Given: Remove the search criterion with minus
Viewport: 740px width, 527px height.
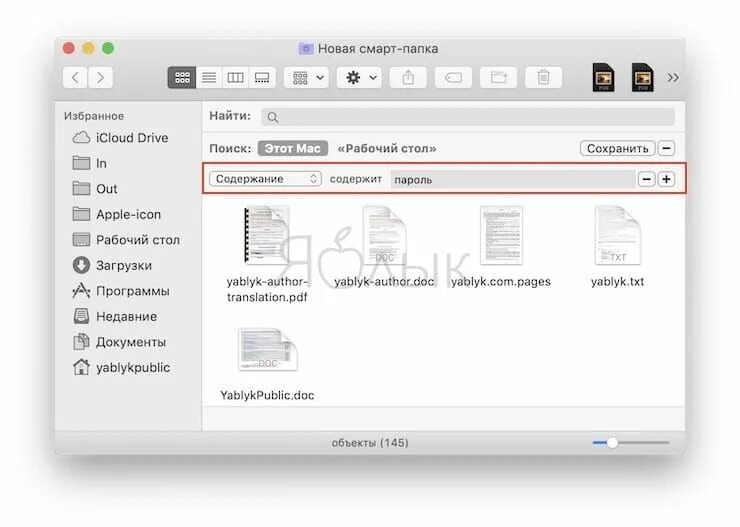Looking at the screenshot, I should pyautogui.click(x=647, y=179).
